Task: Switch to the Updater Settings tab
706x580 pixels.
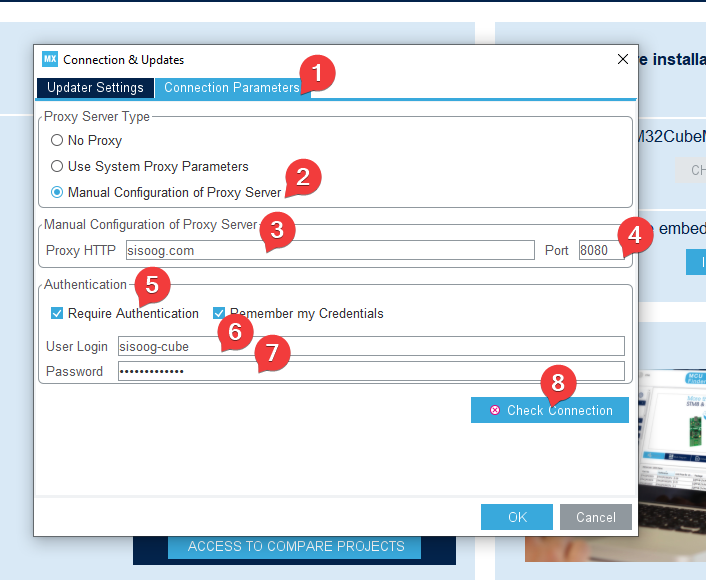Action: click(x=95, y=88)
